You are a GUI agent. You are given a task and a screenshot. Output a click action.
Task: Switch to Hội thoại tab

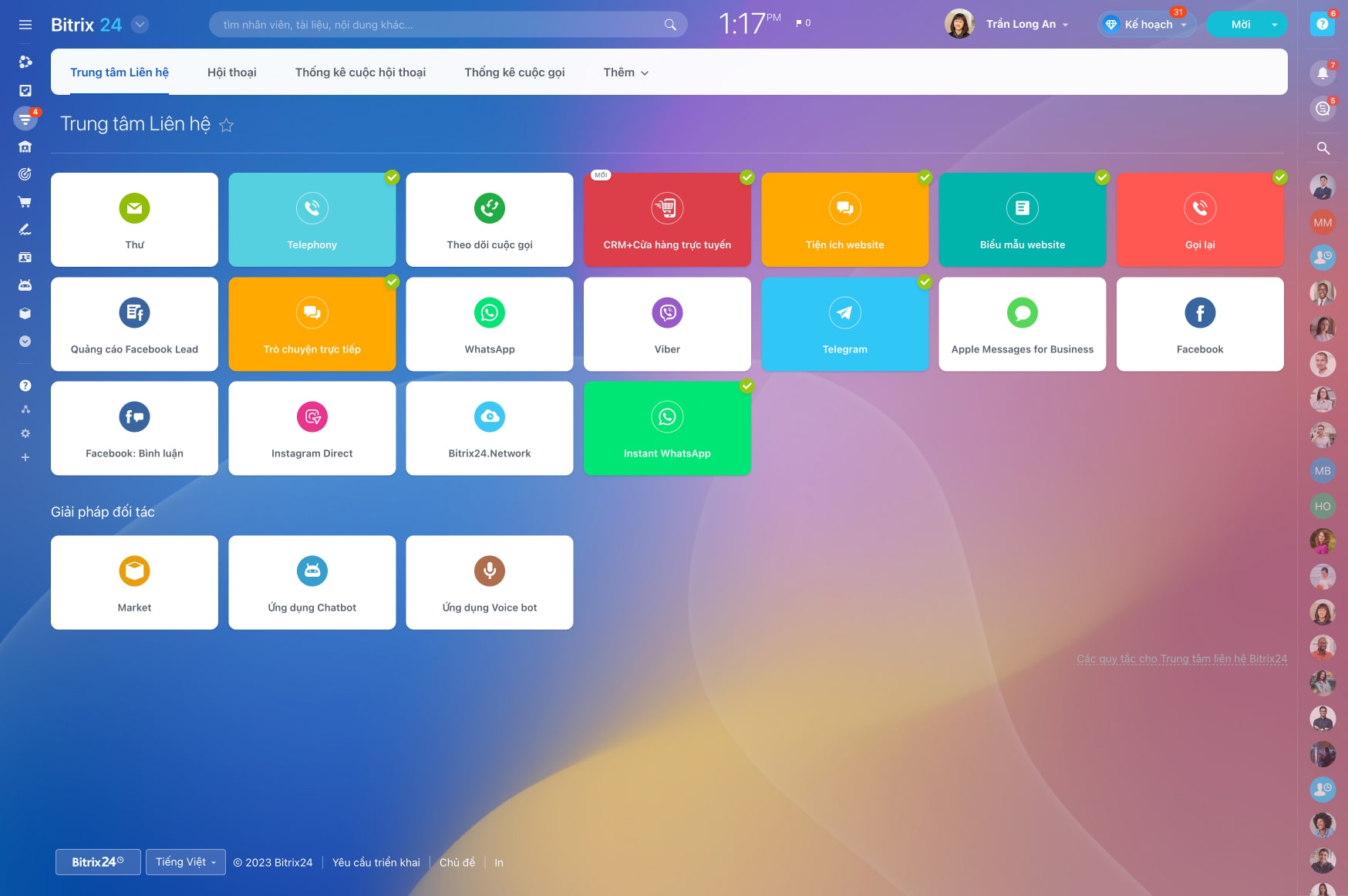tap(232, 72)
